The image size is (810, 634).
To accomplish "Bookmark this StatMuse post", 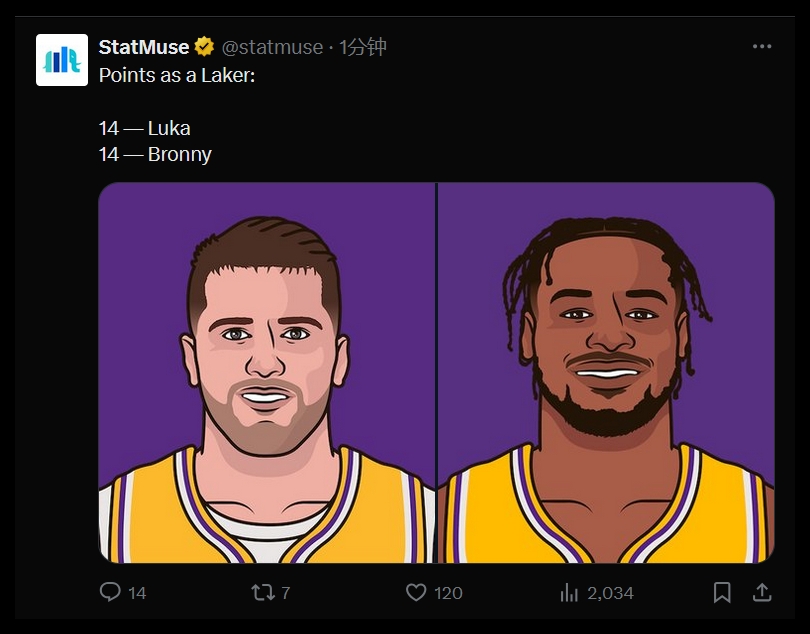I will tap(722, 592).
